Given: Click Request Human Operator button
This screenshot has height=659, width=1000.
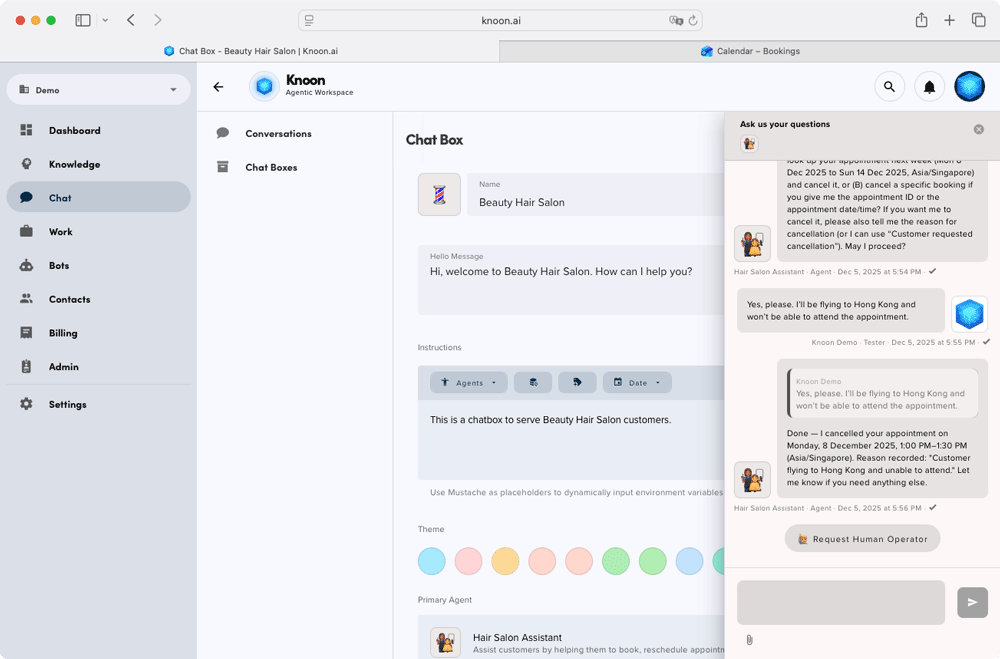Looking at the screenshot, I should pos(862,539).
